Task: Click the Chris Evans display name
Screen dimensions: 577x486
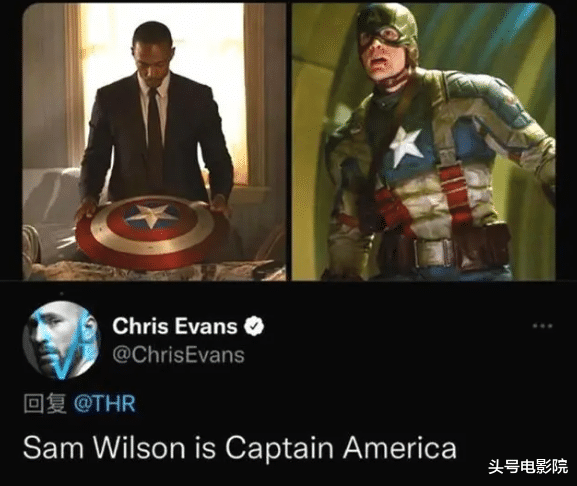Action: 175,326
